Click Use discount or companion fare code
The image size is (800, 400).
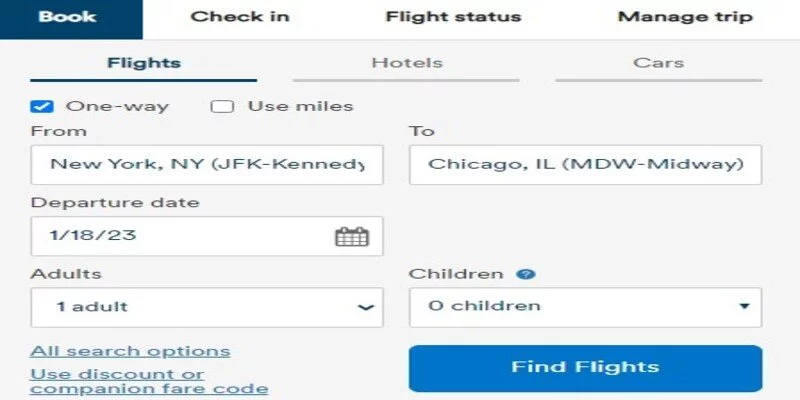tap(149, 382)
